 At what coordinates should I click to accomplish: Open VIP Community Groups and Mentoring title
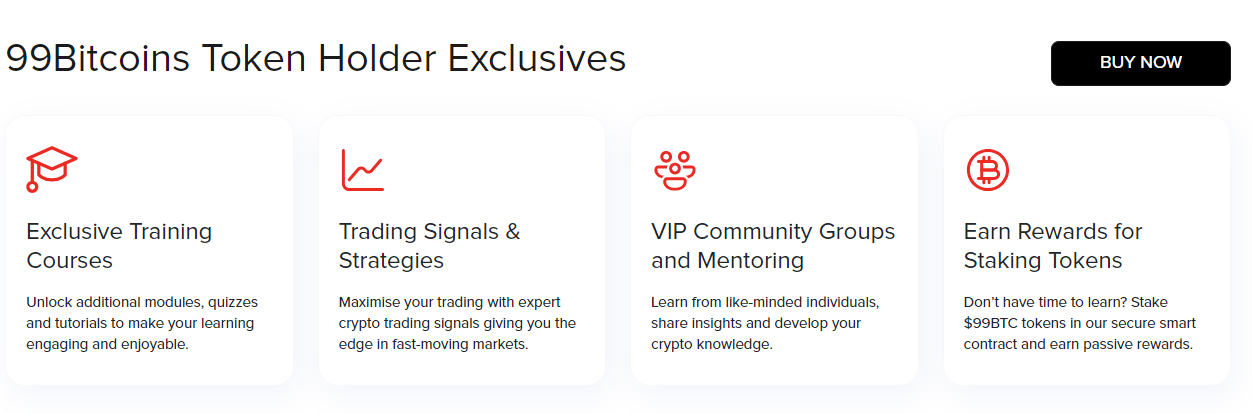773,246
